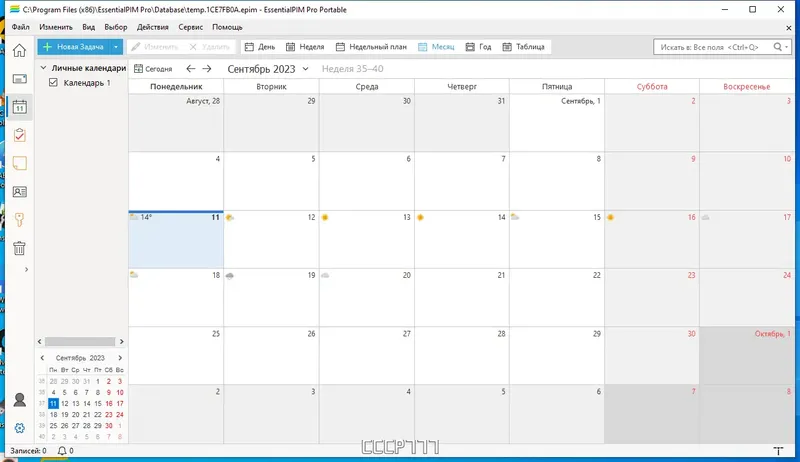Image resolution: width=800 pixels, height=462 pixels.
Task: Open the Mail module icon in sidebar
Action: pyautogui.click(x=19, y=79)
